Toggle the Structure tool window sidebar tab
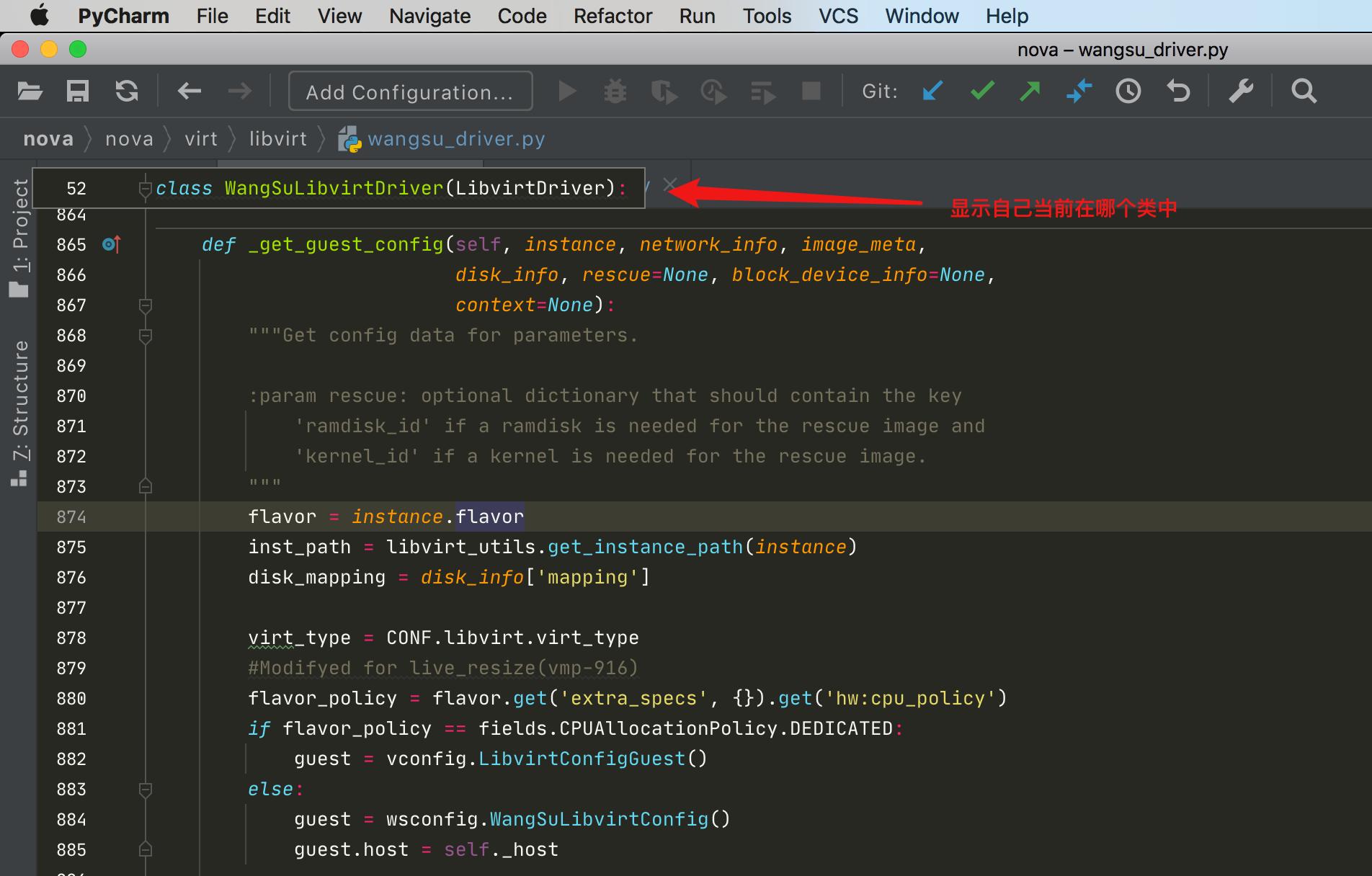 [x=19, y=412]
